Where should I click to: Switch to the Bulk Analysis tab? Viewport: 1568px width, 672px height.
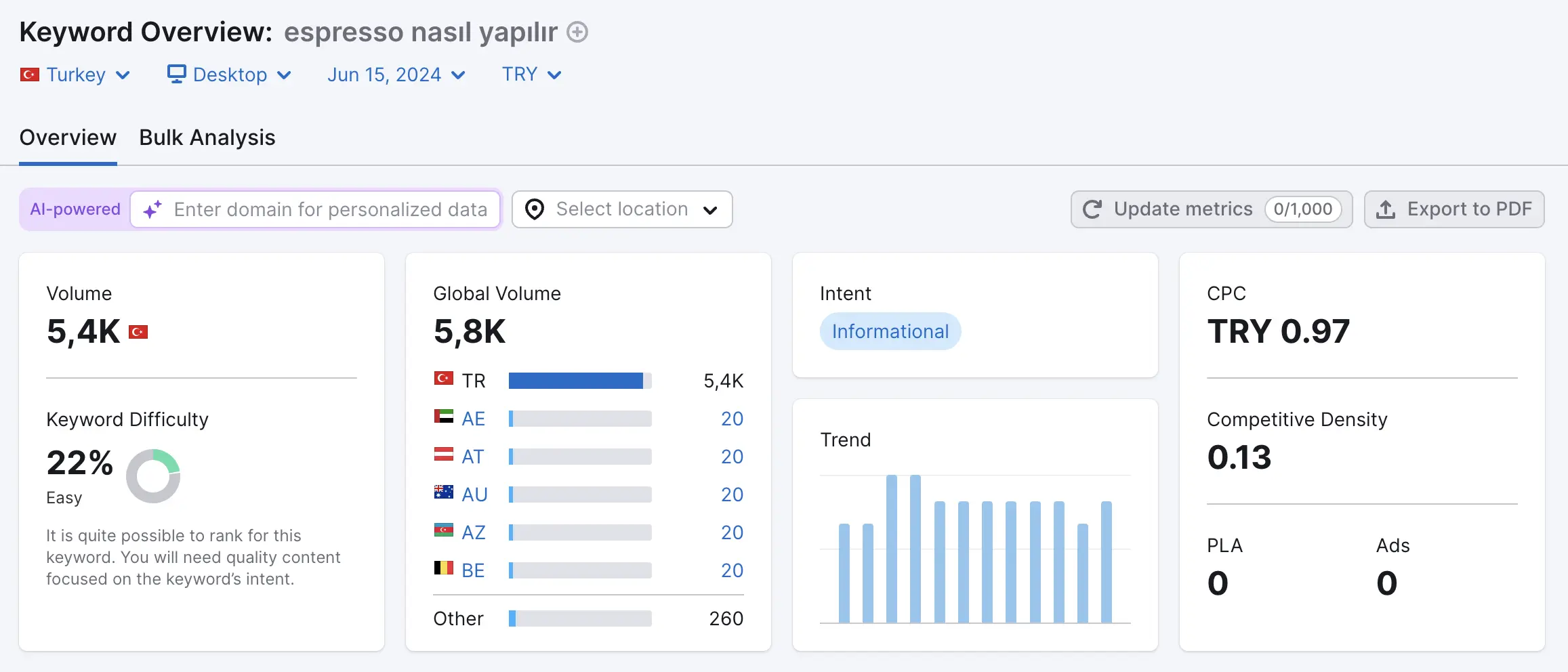207,138
